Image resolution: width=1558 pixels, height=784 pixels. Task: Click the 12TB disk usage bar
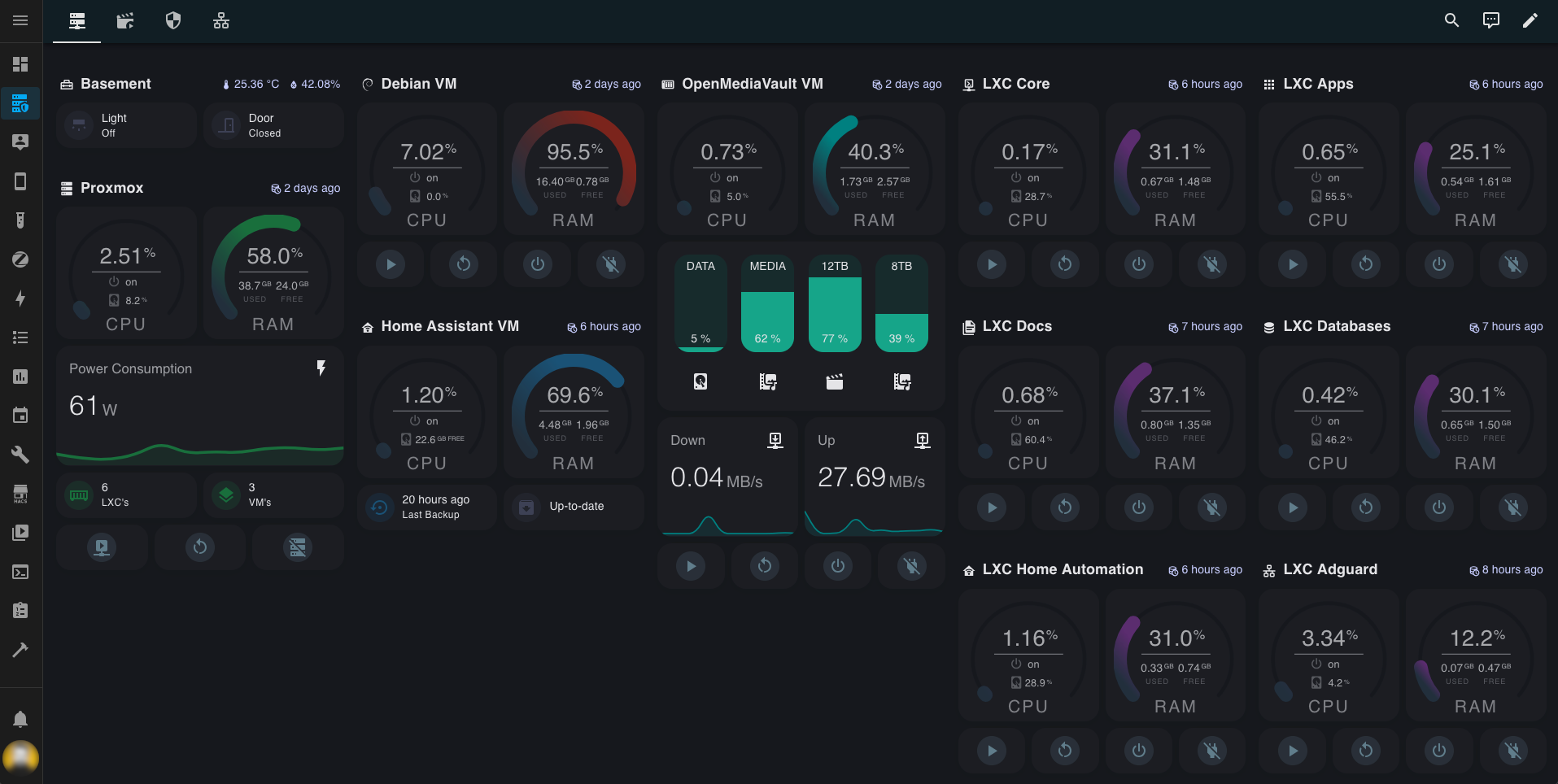[835, 303]
